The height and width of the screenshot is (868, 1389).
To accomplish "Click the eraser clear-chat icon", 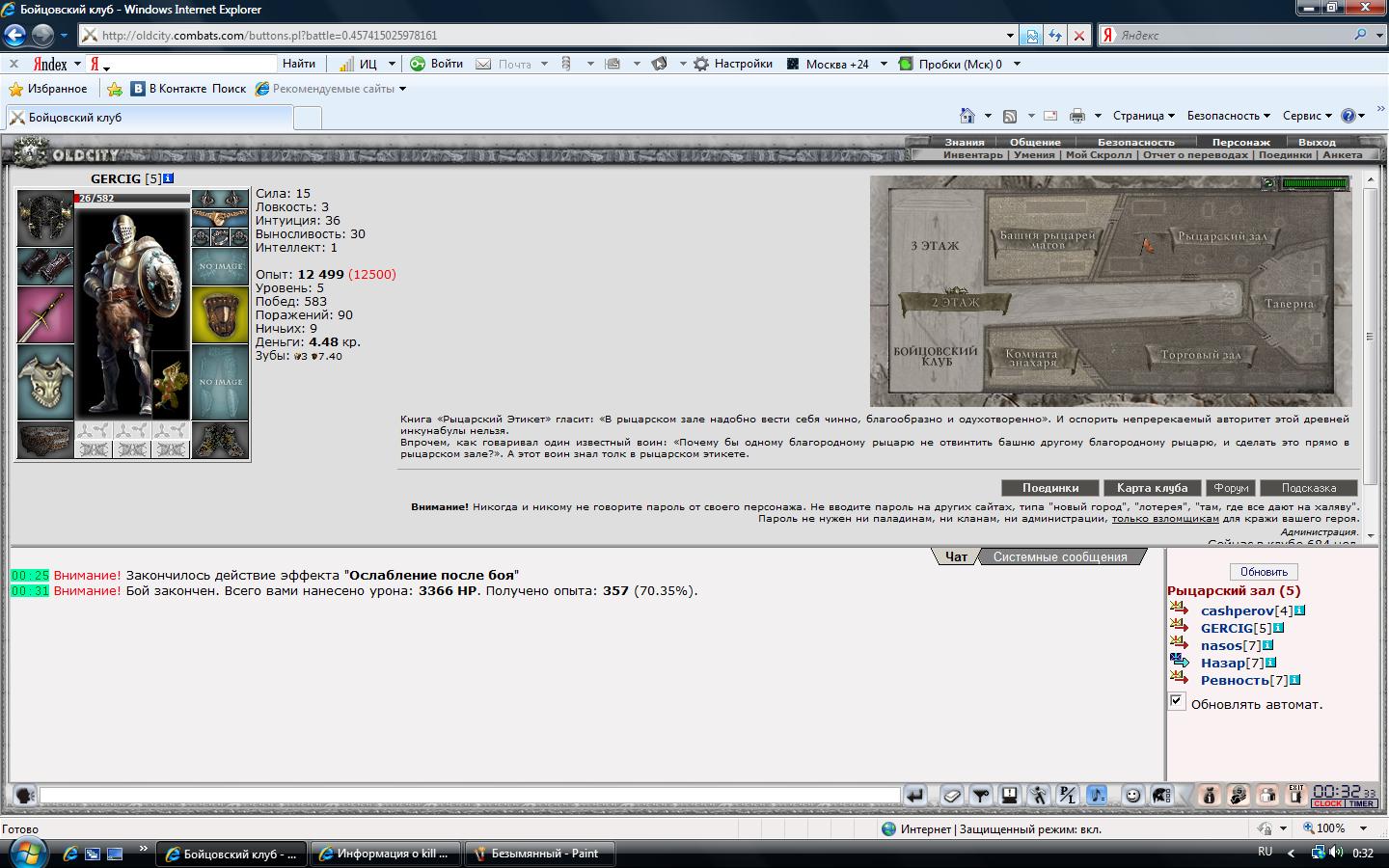I will pos(952,796).
